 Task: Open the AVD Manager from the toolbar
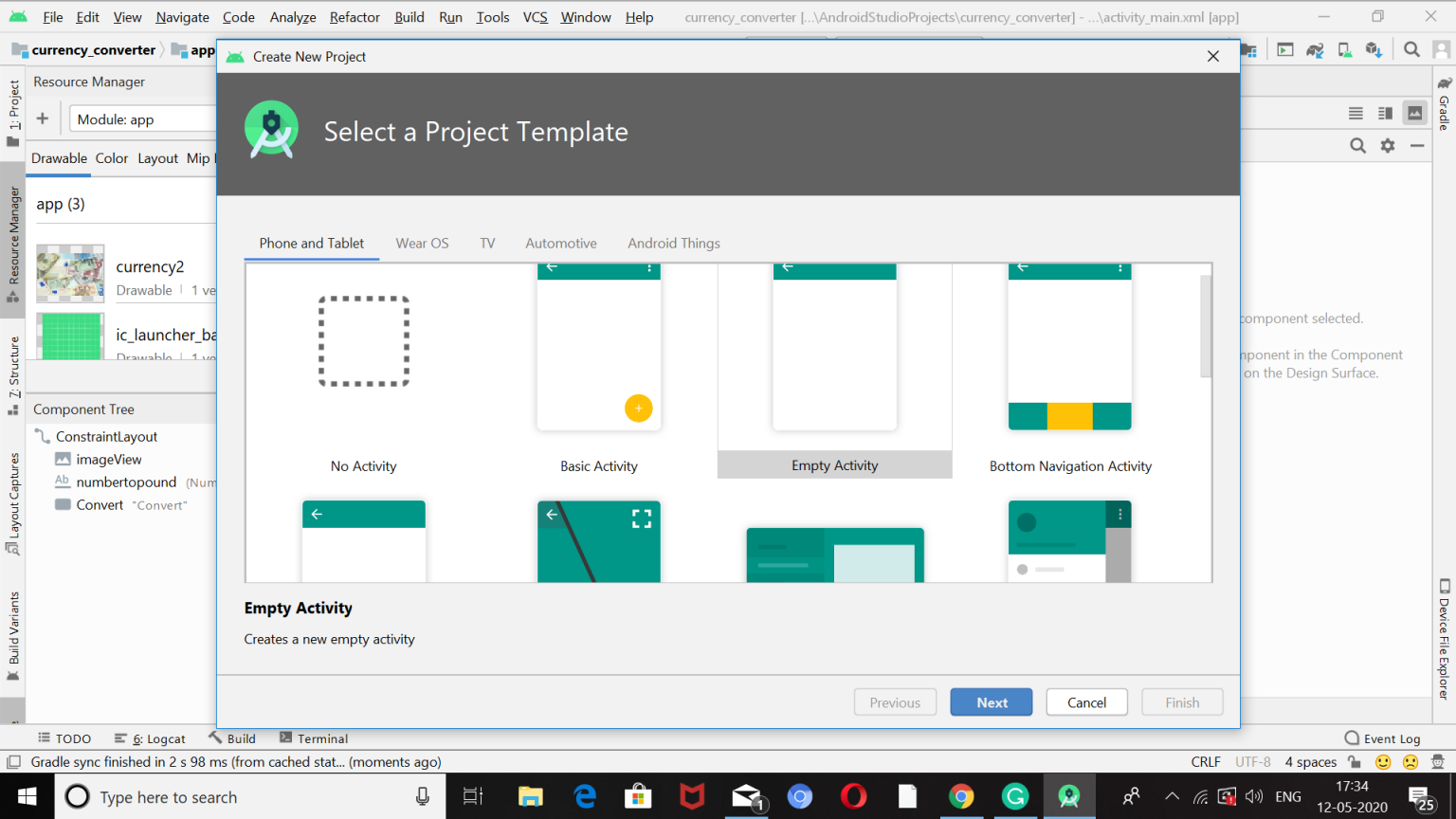1344,49
